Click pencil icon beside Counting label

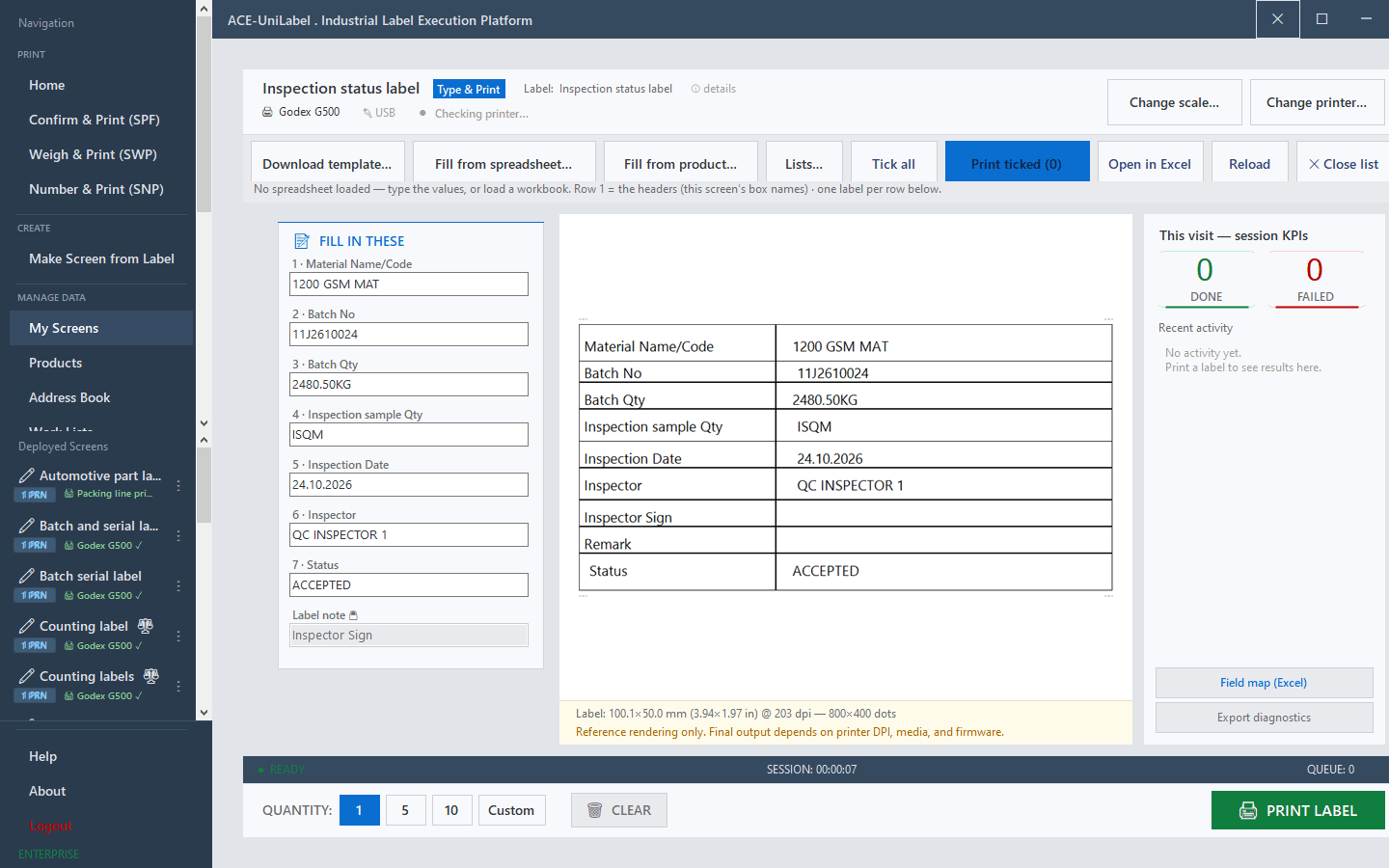pyautogui.click(x=27, y=626)
